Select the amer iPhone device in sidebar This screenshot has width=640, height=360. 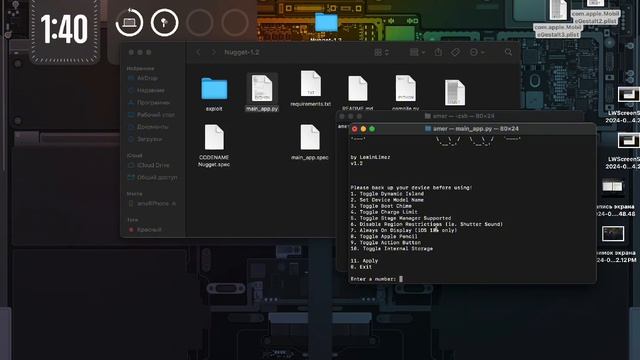pyautogui.click(x=156, y=203)
